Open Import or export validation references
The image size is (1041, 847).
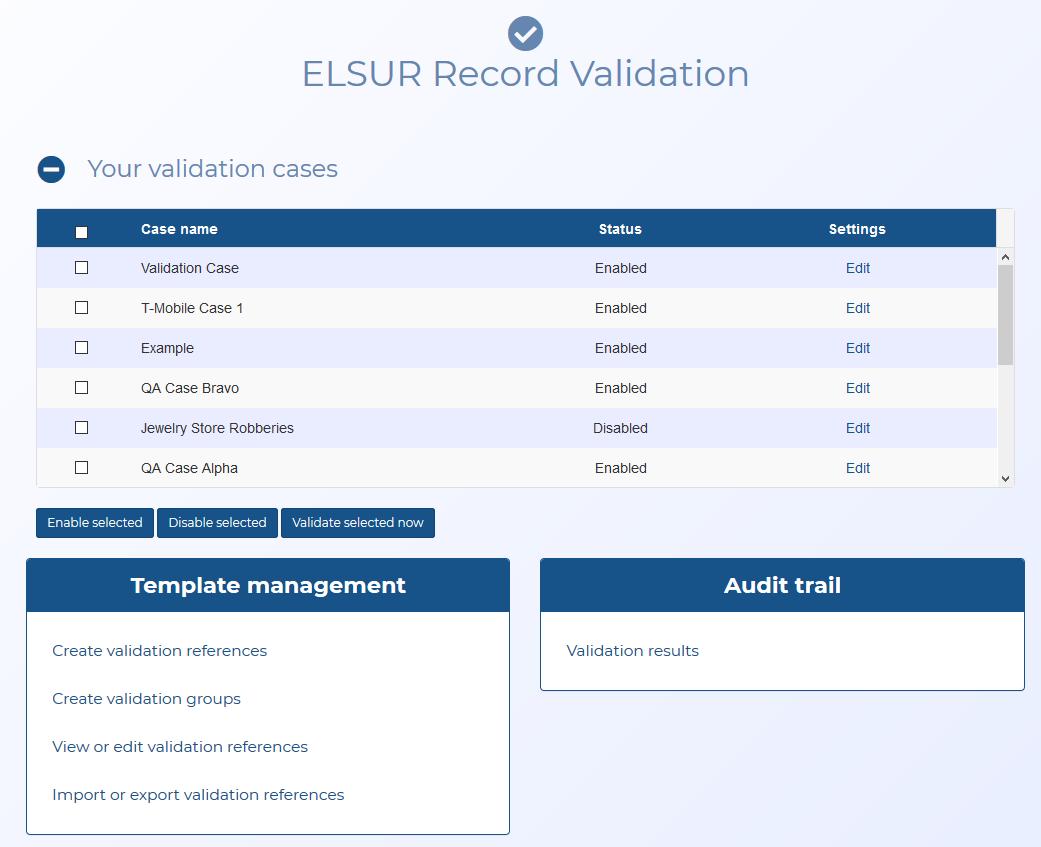click(198, 795)
